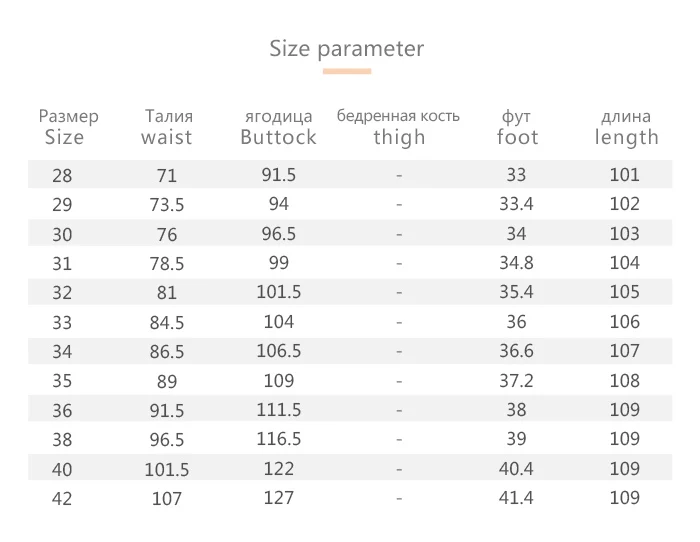Click the длина length column header
This screenshot has height=542, width=700.
626,127
